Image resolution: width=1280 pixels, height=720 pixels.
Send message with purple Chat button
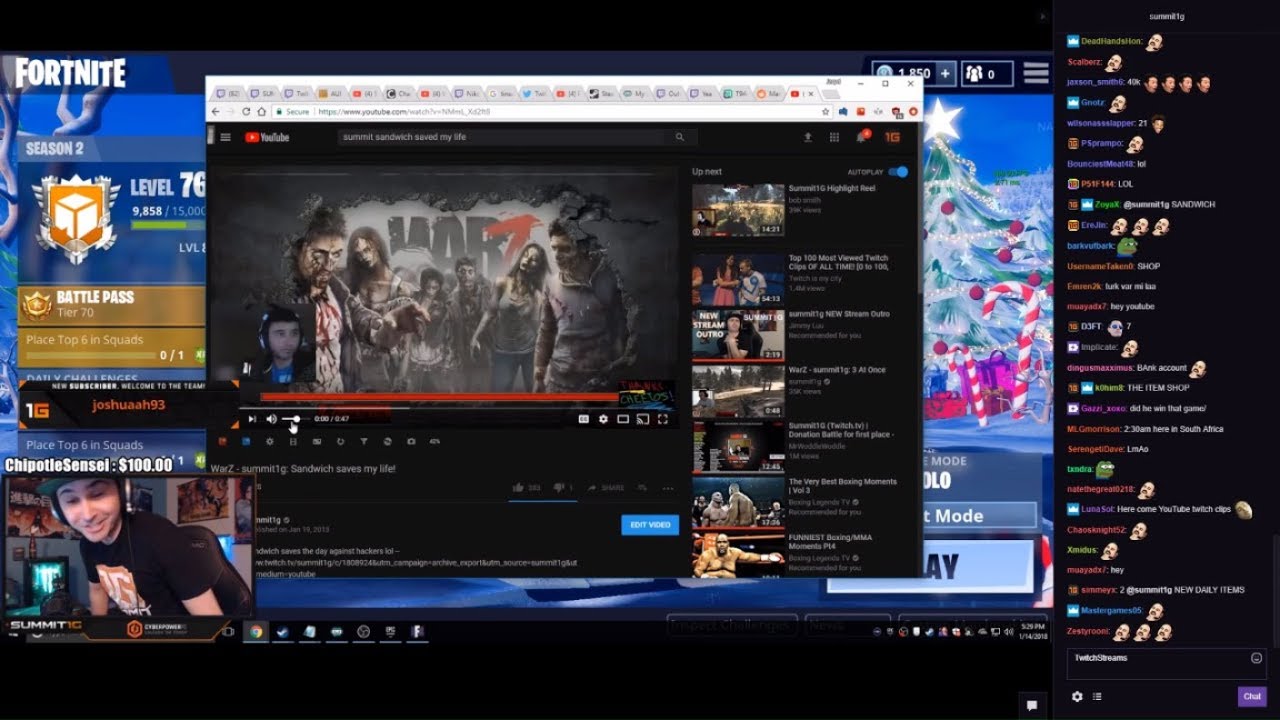(x=1251, y=696)
